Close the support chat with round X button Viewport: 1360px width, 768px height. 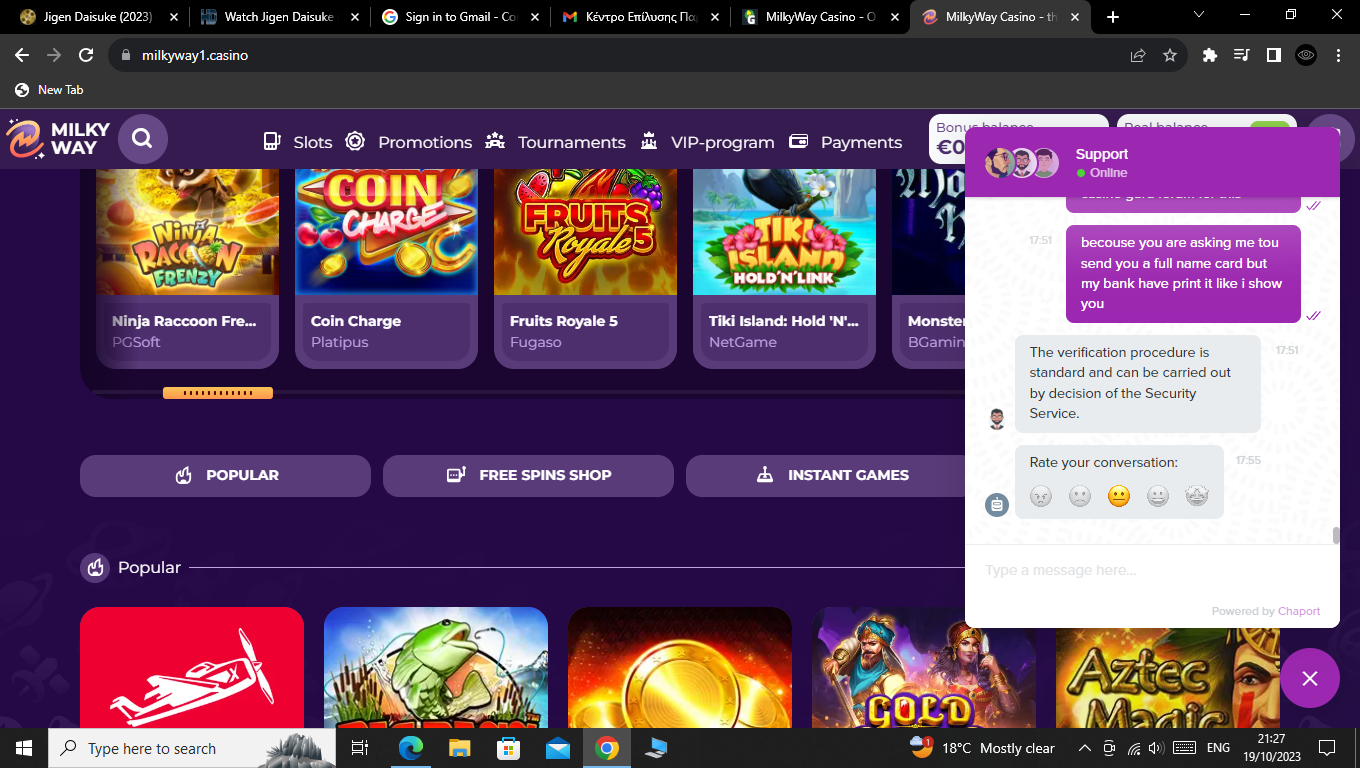tap(1310, 678)
